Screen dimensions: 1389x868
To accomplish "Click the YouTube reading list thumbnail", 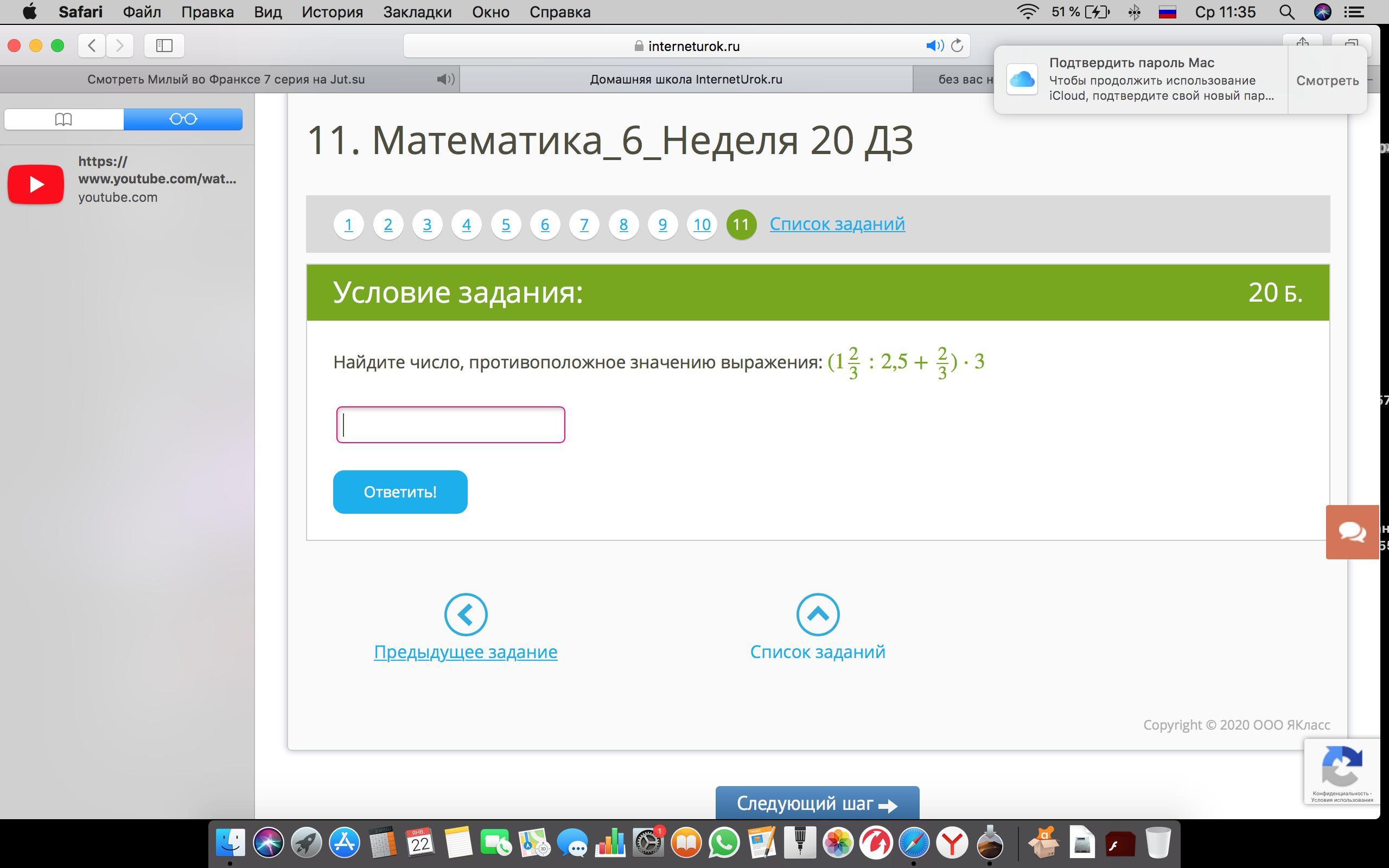I will click(36, 184).
